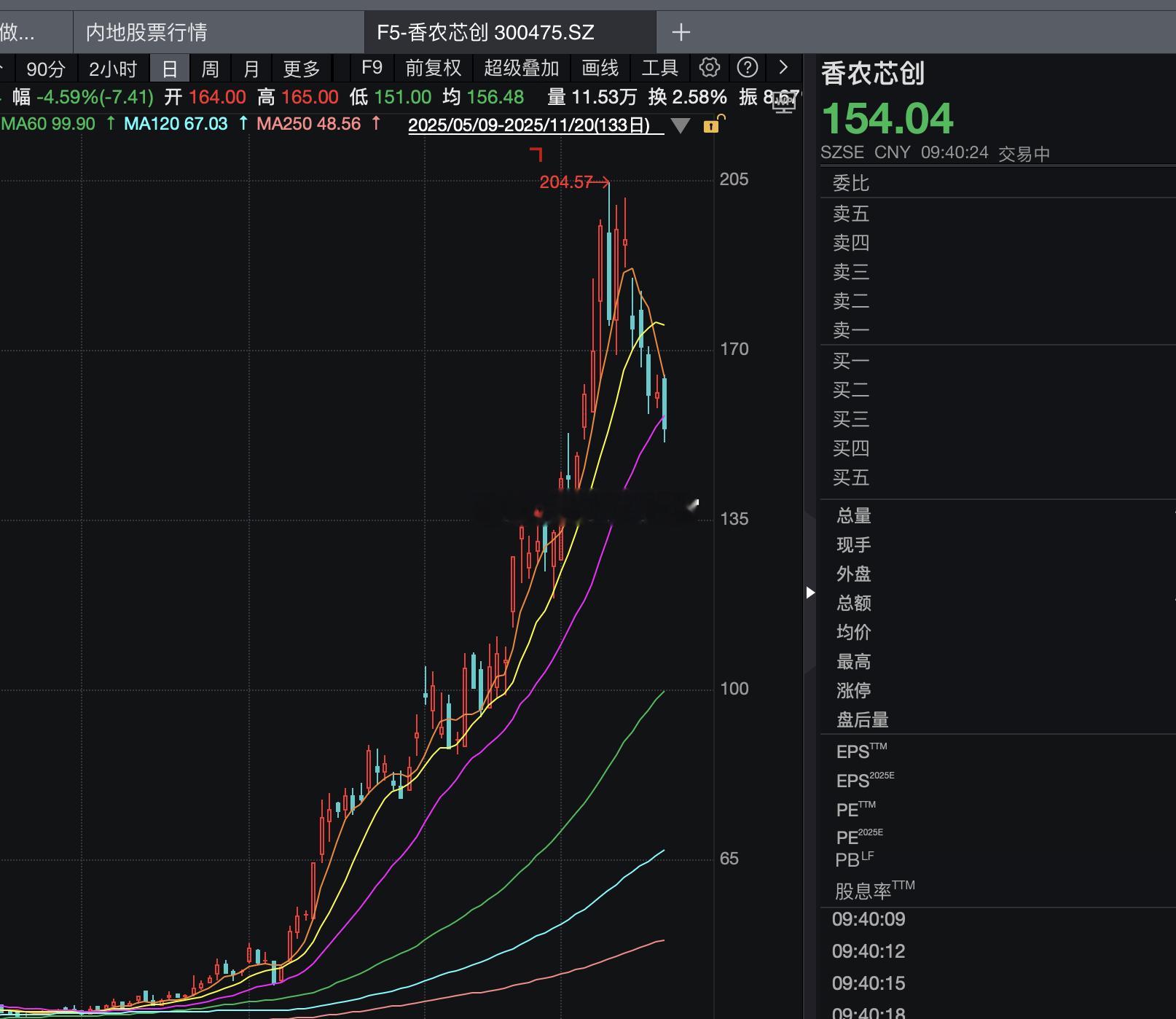This screenshot has width=1176, height=1019.
Task: Click the 股息率 TTM label
Action: [x=875, y=890]
